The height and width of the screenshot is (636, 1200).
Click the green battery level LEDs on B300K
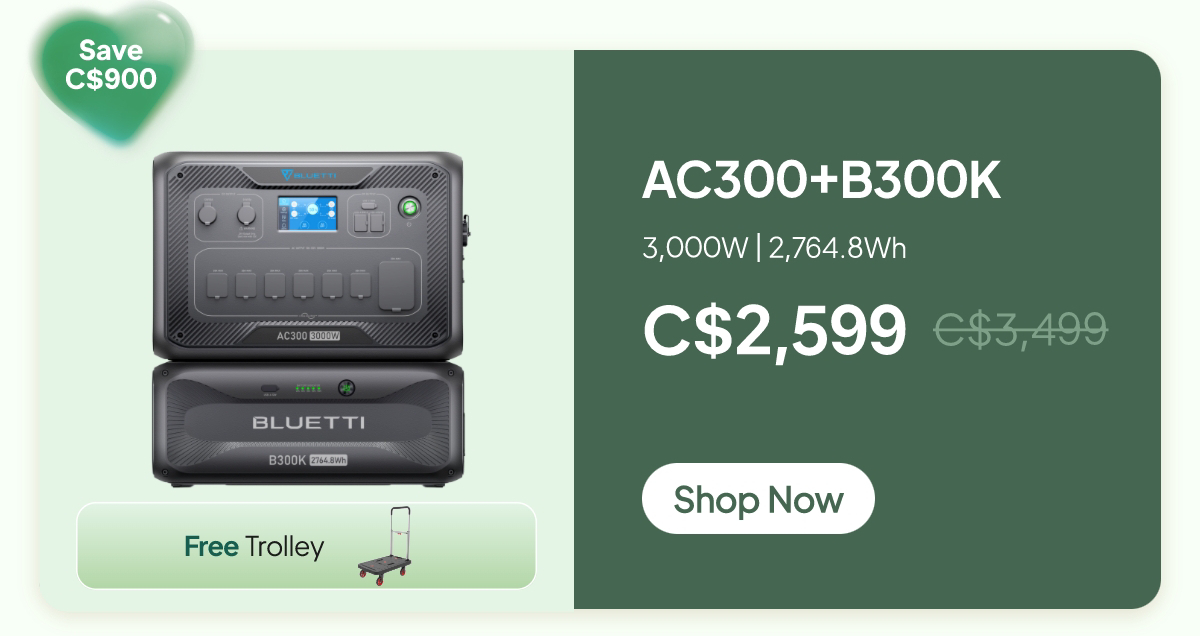click(x=306, y=389)
